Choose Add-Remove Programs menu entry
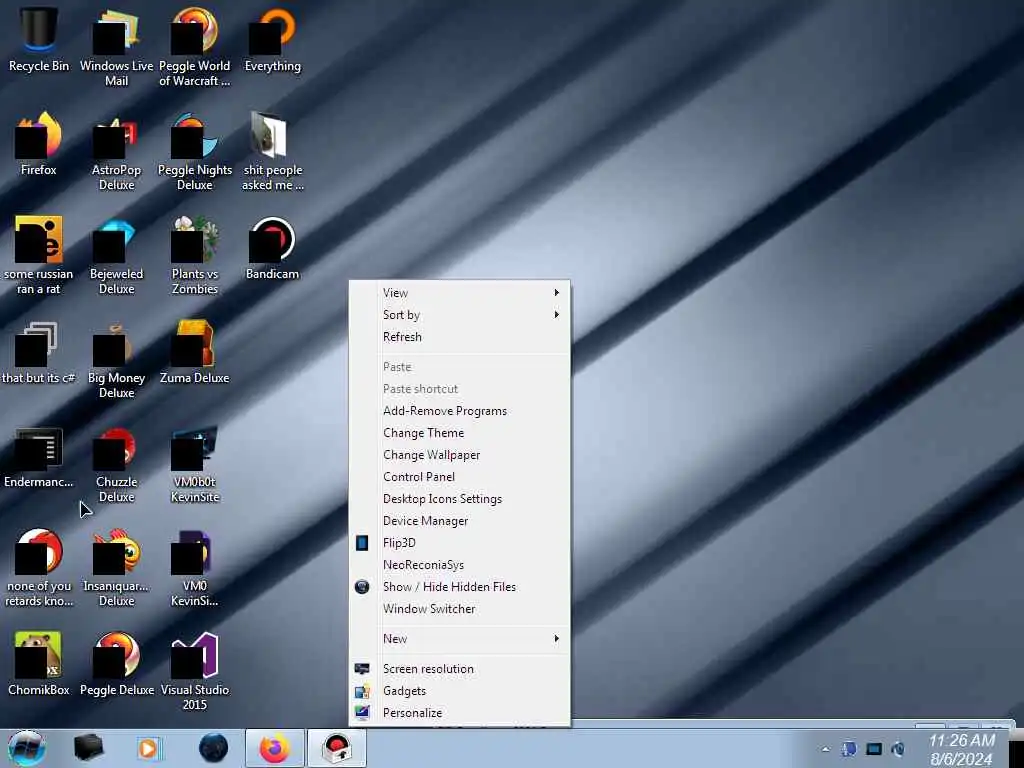 point(460,411)
